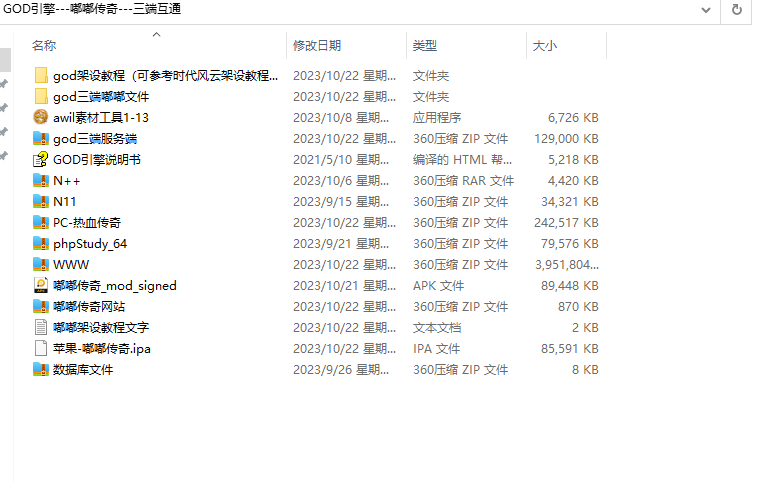Image resolution: width=761 pixels, height=482 pixels.
Task: Click the WWW zip archive icon
Action: click(x=41, y=264)
